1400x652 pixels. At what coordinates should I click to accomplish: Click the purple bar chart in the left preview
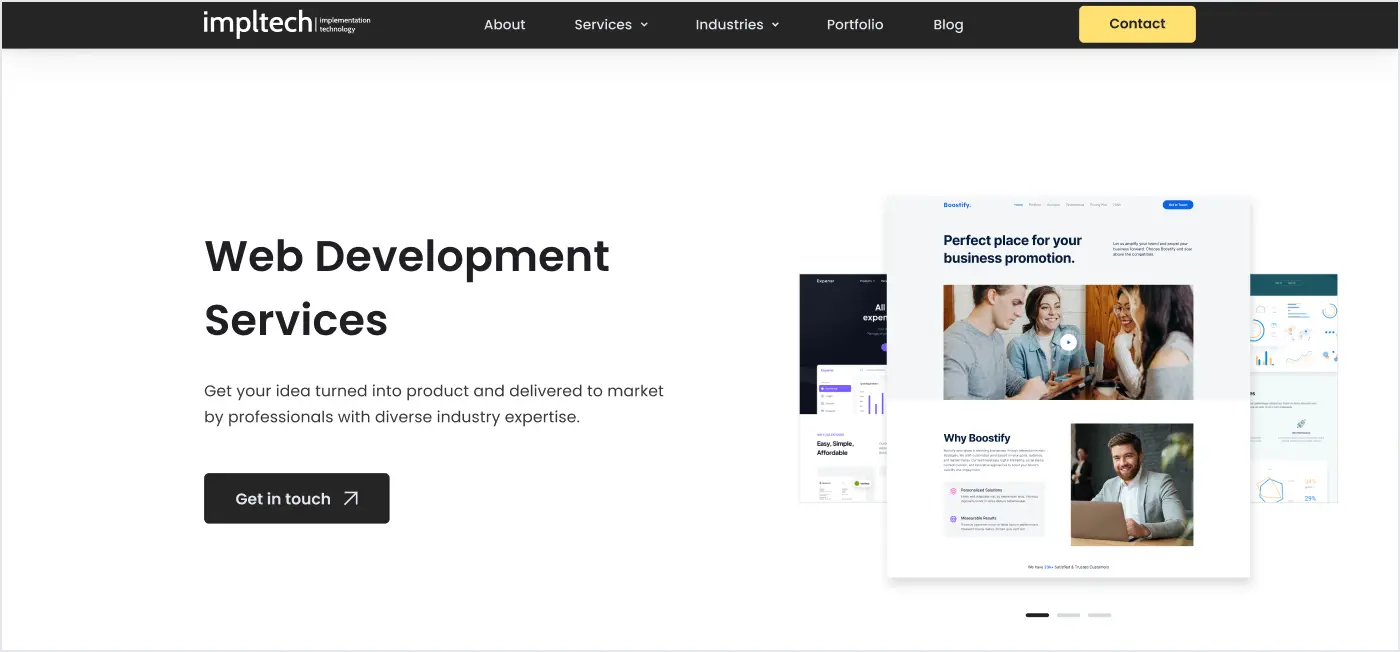[876, 401]
